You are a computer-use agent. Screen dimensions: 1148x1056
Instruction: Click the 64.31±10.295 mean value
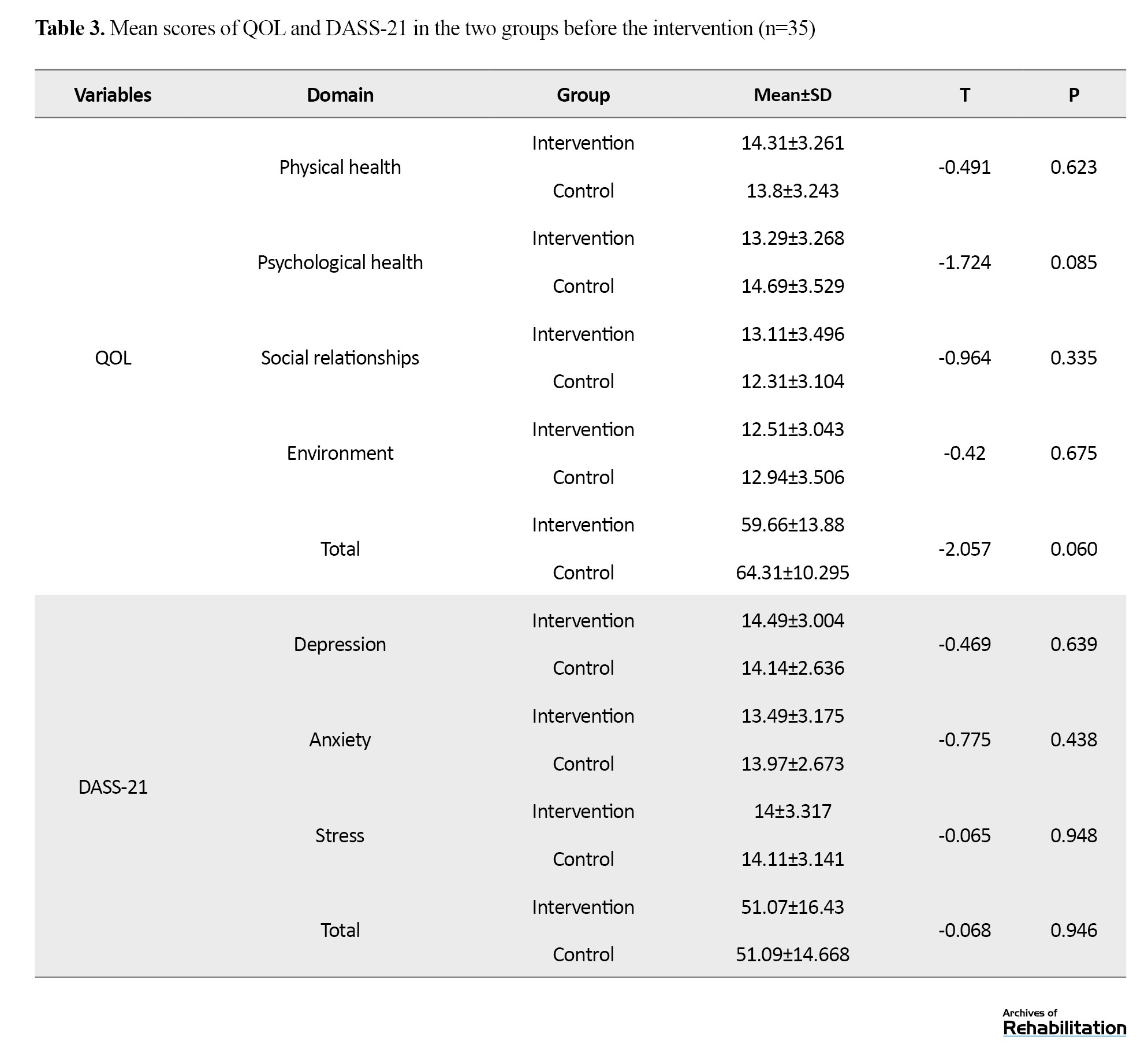pos(792,572)
